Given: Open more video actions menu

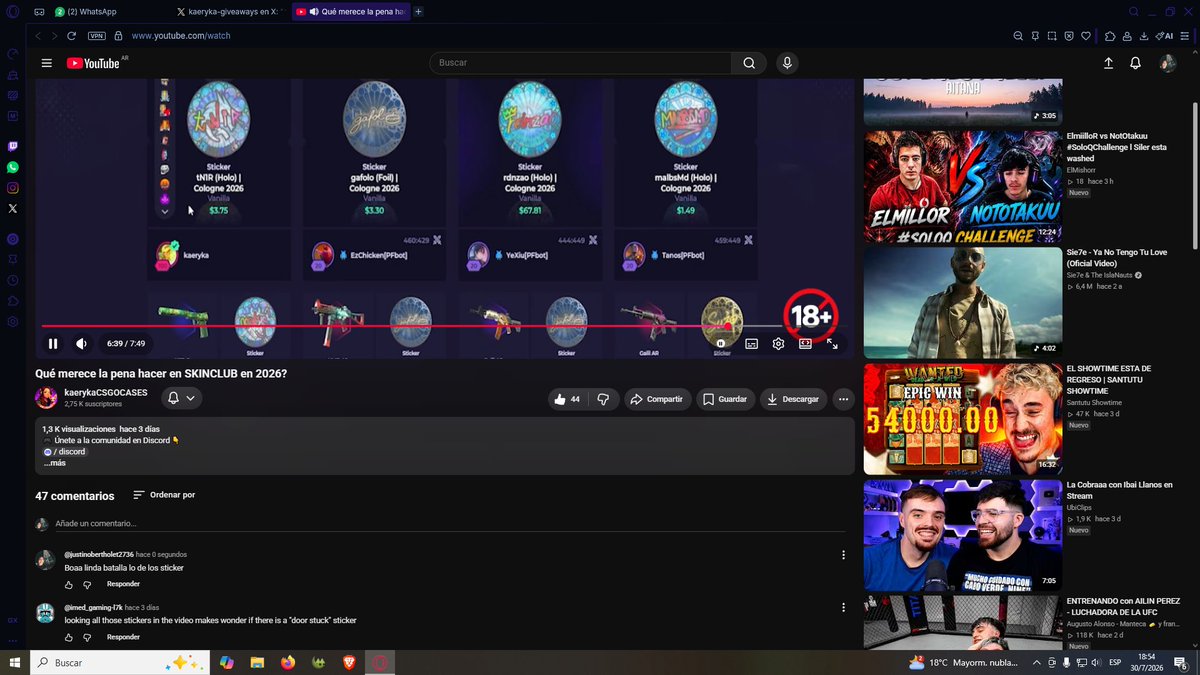Looking at the screenshot, I should [844, 399].
